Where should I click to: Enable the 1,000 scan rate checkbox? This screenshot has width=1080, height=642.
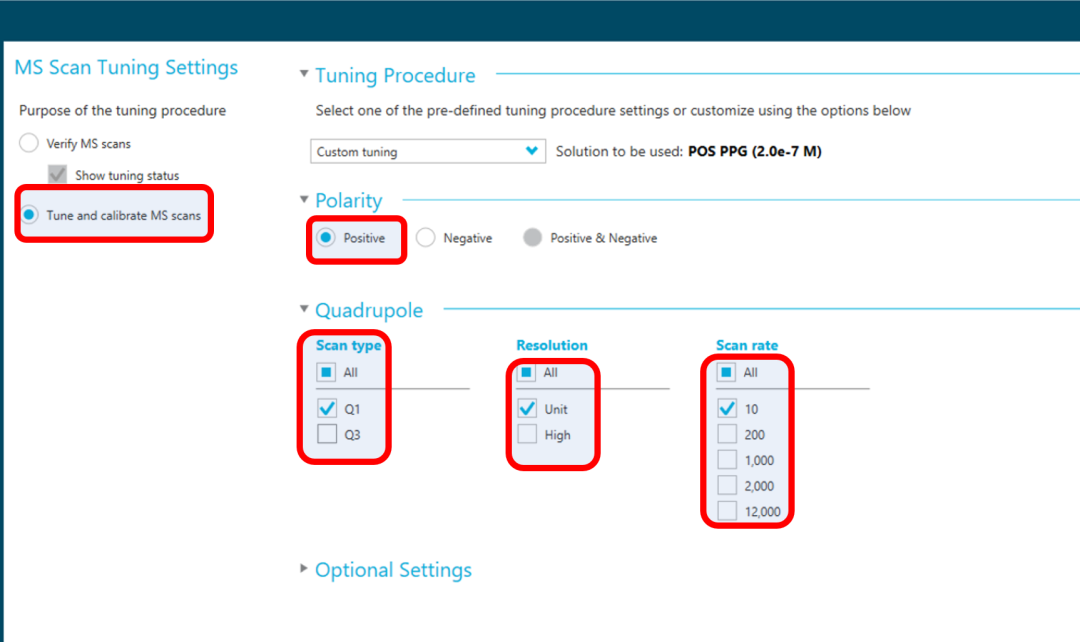point(726,460)
